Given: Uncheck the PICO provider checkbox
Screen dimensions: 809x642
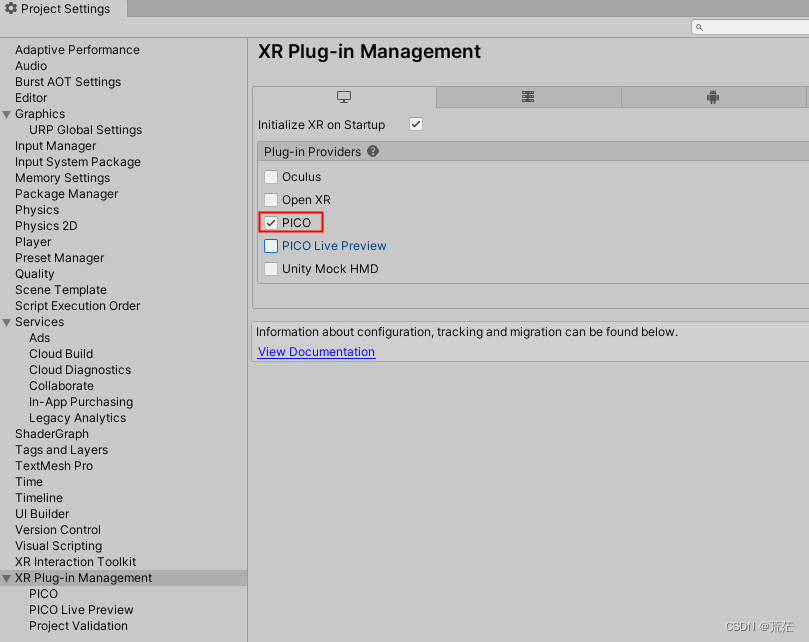Looking at the screenshot, I should tap(271, 223).
